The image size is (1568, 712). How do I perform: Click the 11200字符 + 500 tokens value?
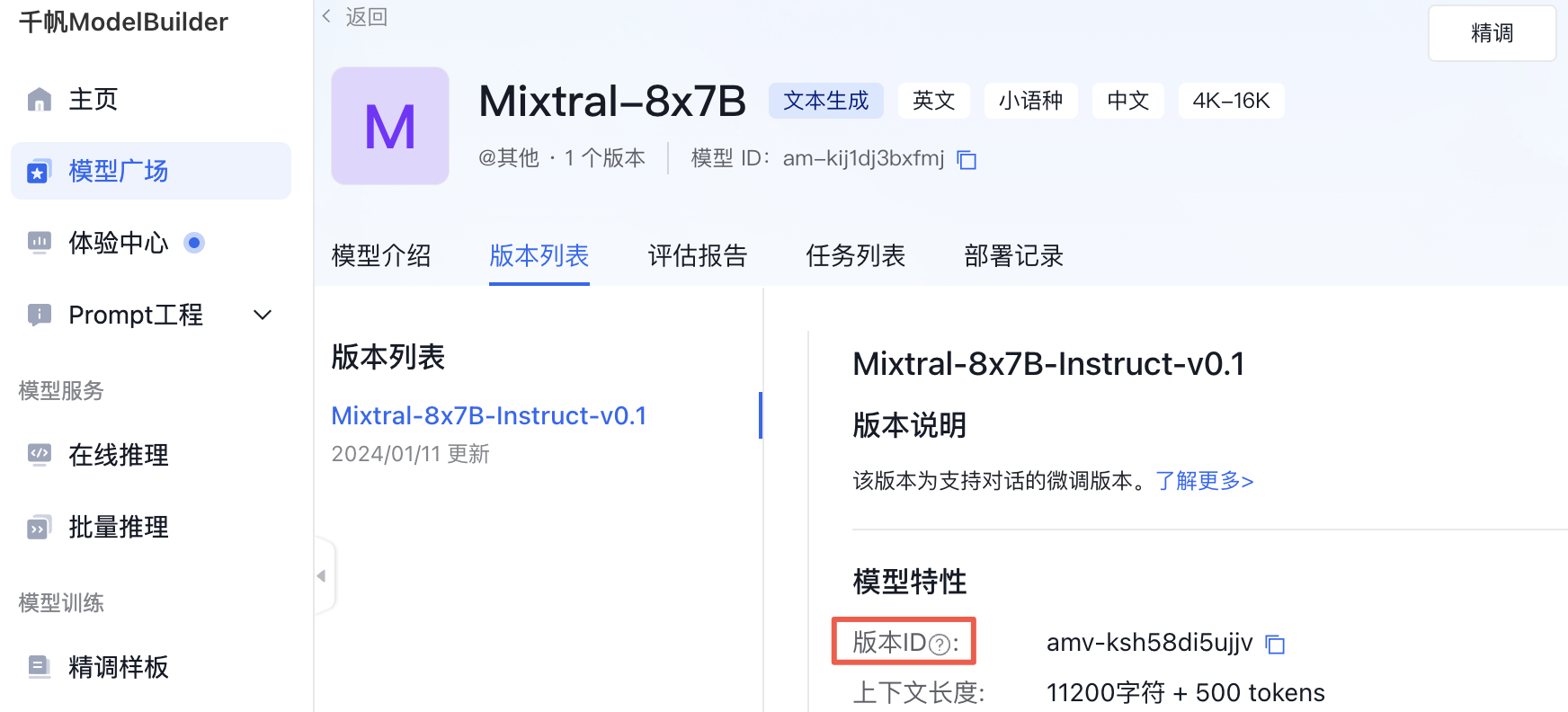click(1186, 693)
